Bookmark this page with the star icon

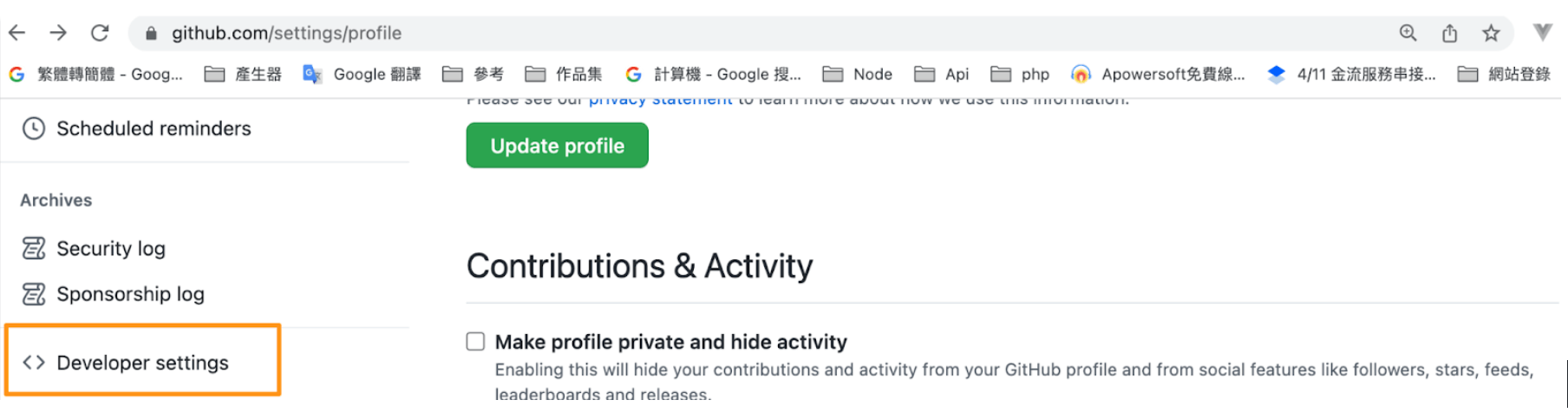click(x=1491, y=33)
